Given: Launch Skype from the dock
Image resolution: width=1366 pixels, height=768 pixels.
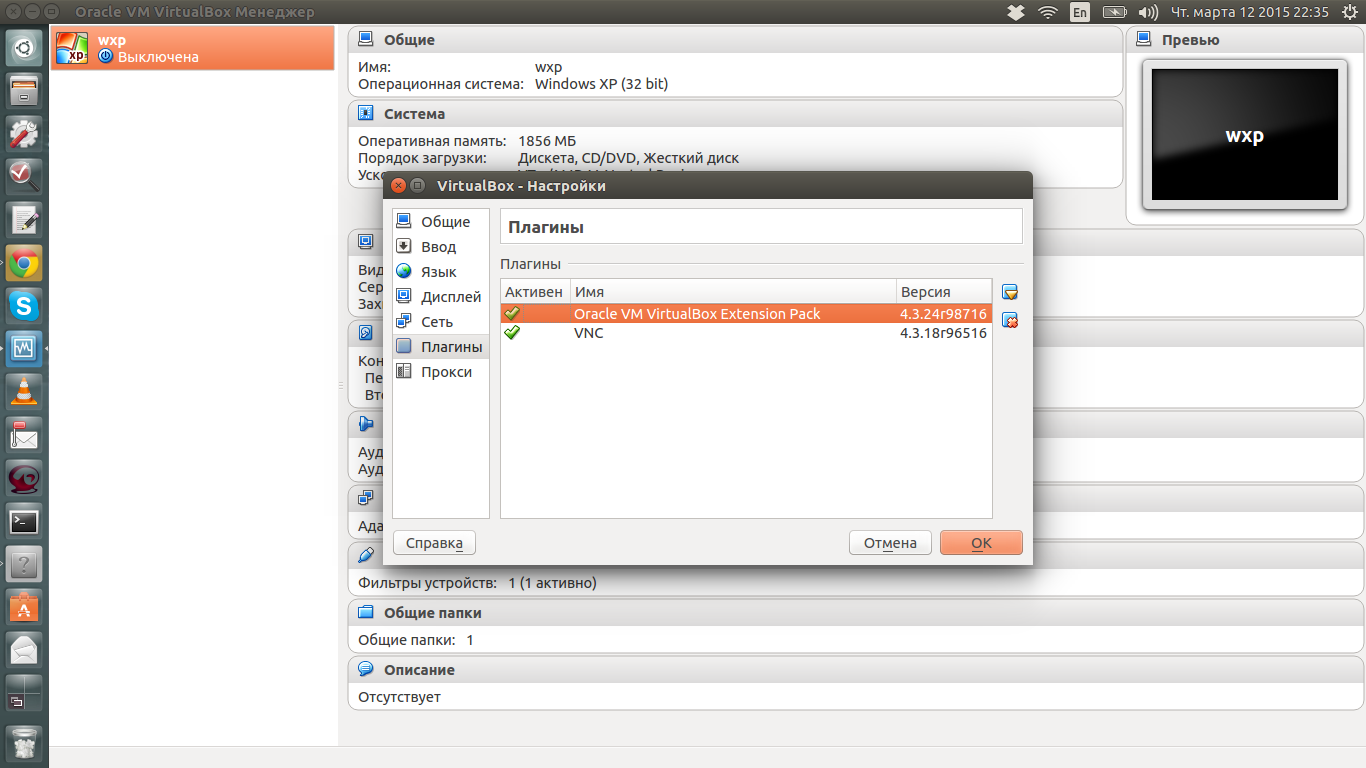Looking at the screenshot, I should point(24,306).
